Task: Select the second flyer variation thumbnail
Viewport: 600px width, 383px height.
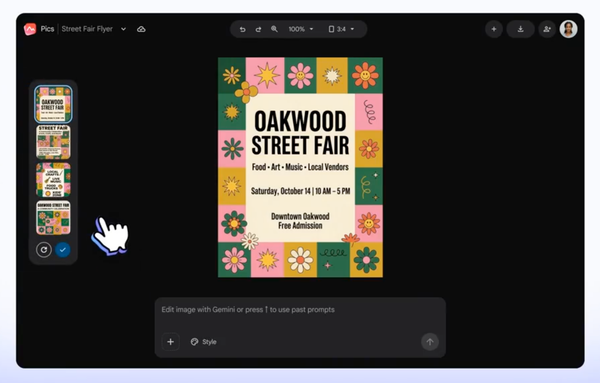Action: coord(53,142)
